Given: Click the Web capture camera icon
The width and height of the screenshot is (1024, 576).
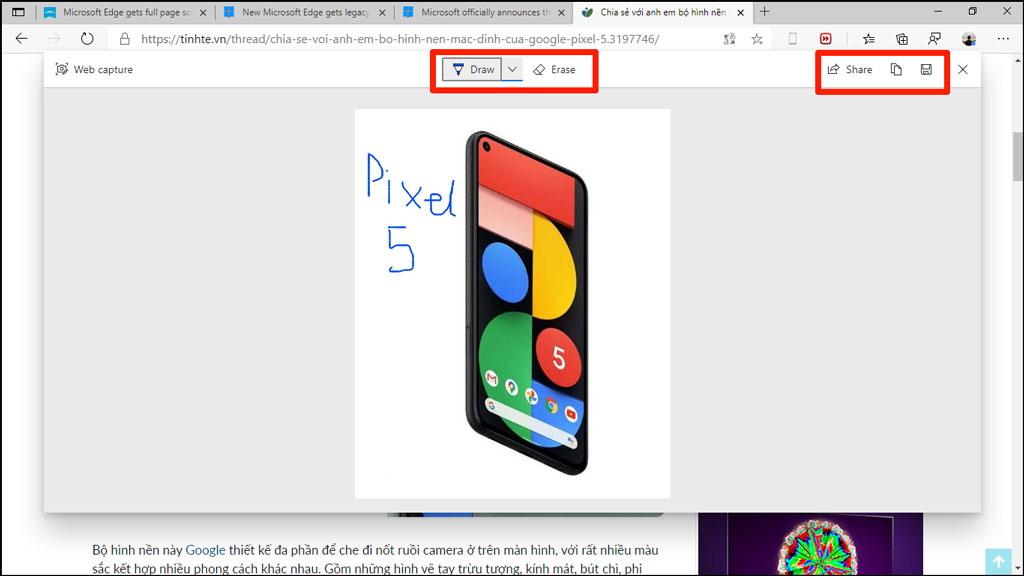Looking at the screenshot, I should pos(61,69).
